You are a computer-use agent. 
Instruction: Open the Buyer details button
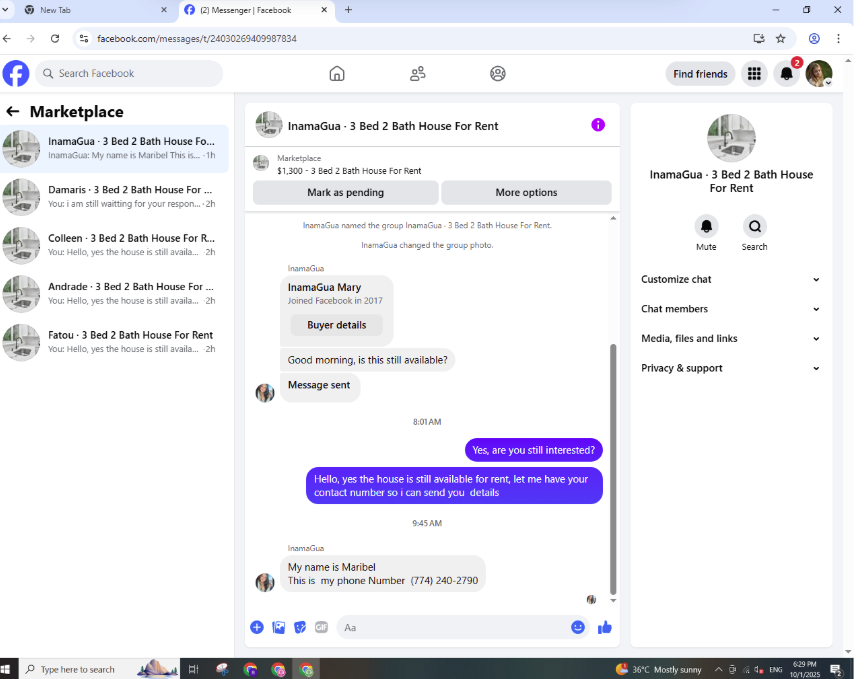(x=337, y=325)
